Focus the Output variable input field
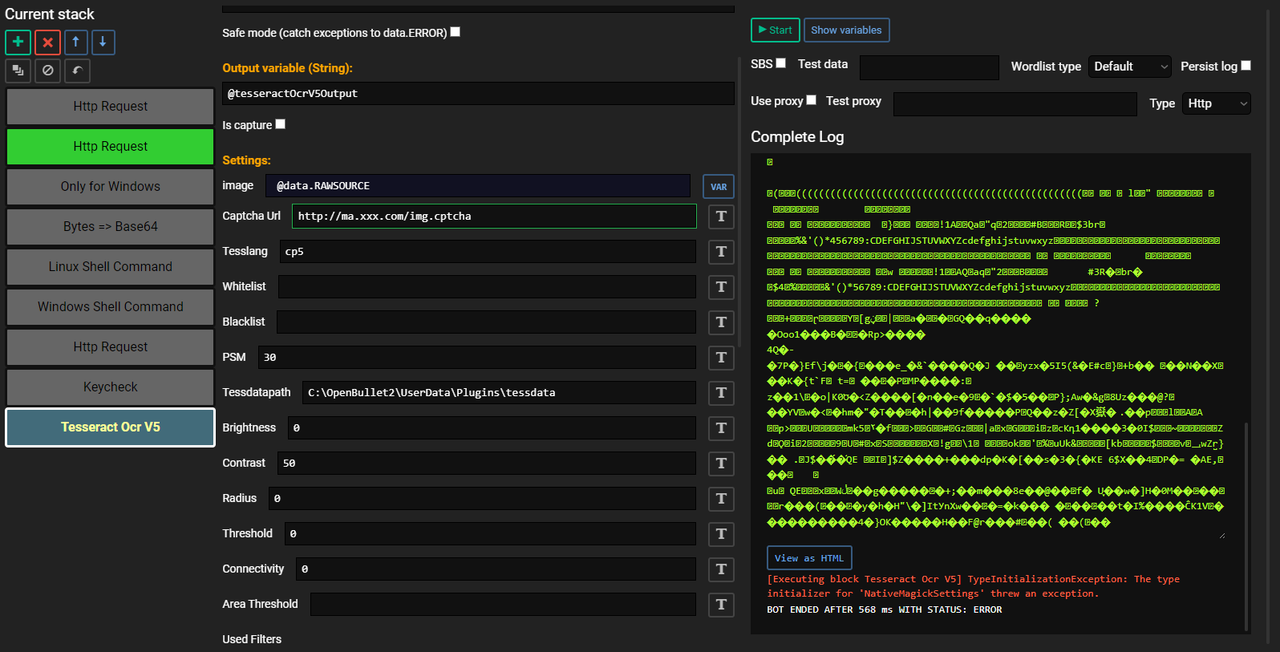The width and height of the screenshot is (1280, 652). click(x=478, y=93)
